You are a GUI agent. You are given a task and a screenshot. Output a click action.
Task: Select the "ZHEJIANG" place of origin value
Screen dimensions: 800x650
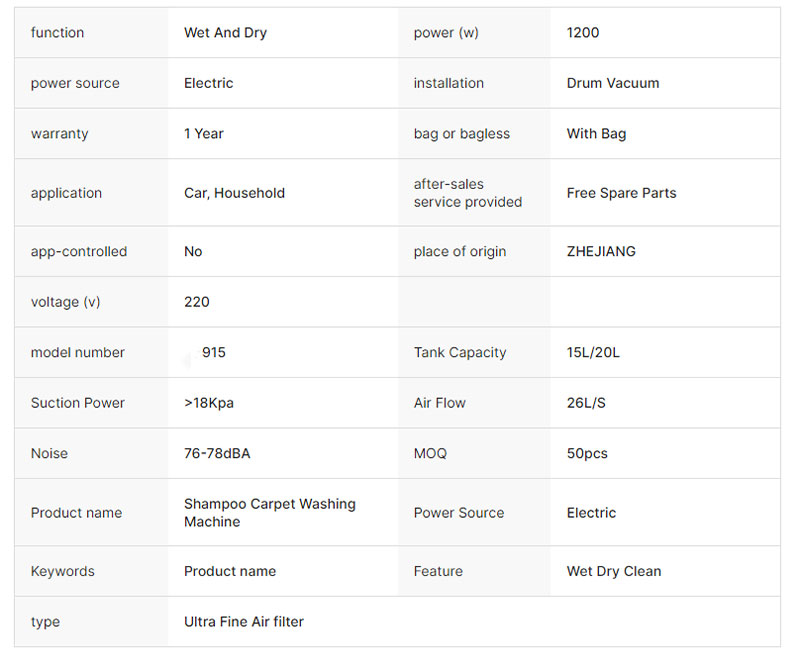click(x=600, y=251)
